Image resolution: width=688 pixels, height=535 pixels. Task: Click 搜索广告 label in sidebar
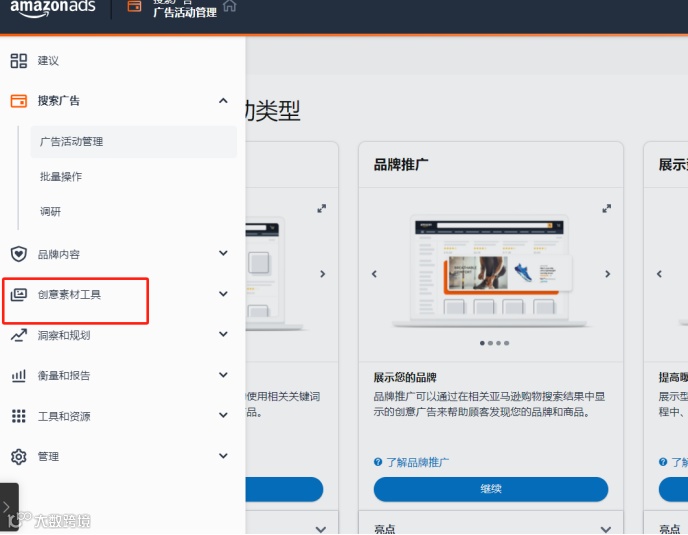point(59,101)
